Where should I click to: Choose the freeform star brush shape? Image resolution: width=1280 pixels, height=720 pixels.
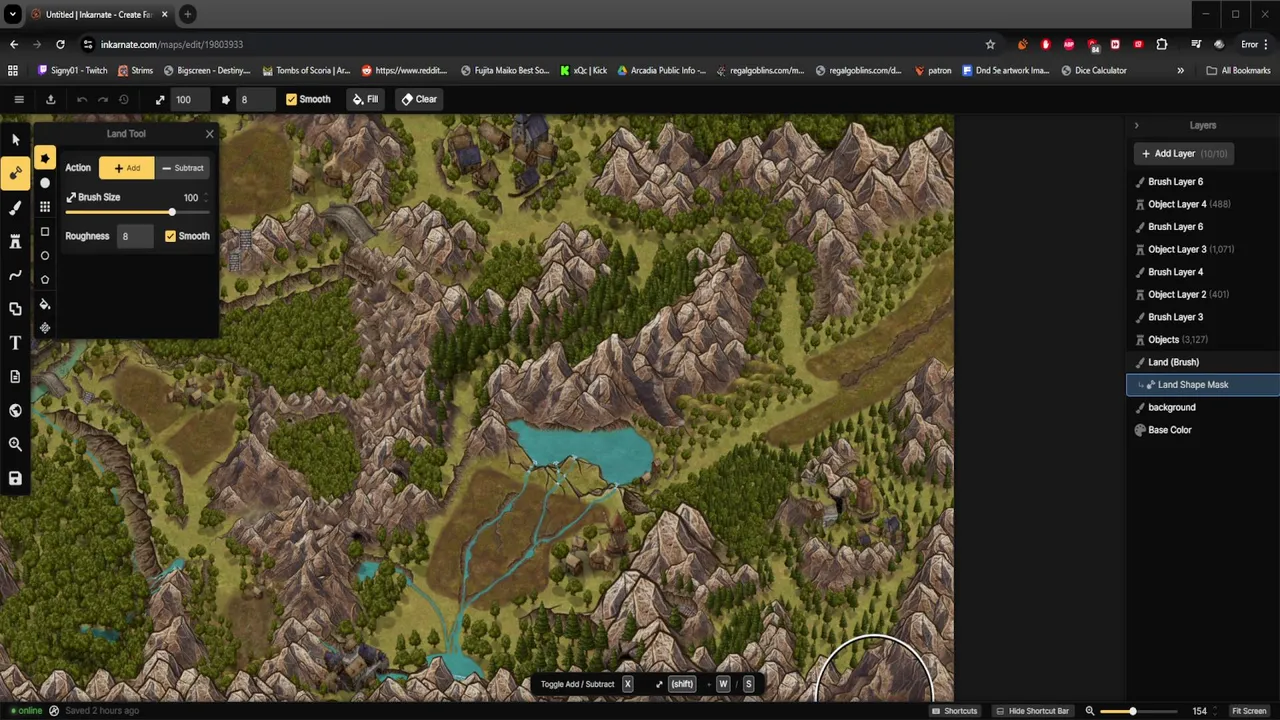tap(45, 159)
